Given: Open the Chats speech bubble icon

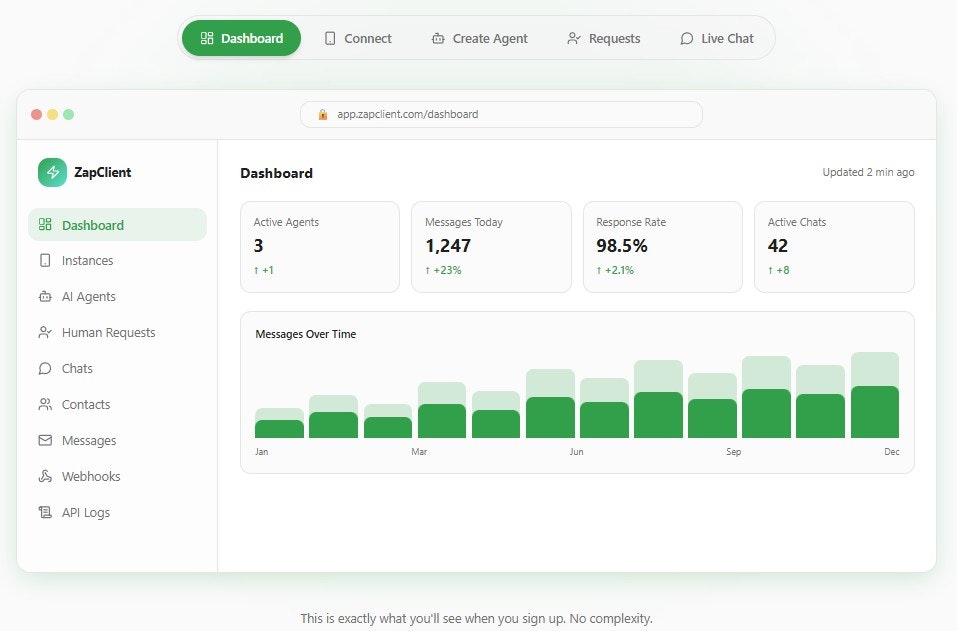Looking at the screenshot, I should [x=44, y=368].
